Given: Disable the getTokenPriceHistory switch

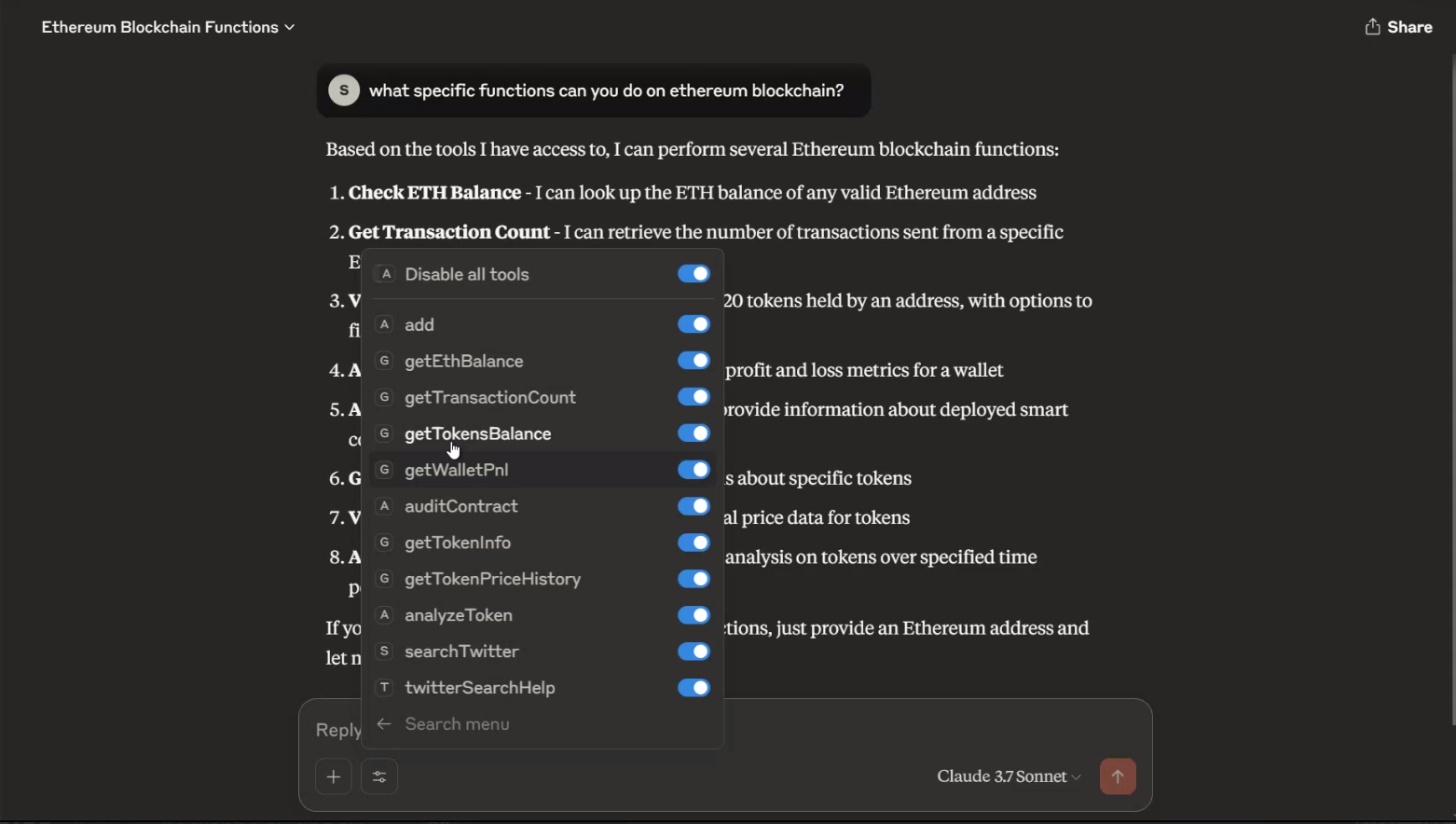Looking at the screenshot, I should 694,579.
